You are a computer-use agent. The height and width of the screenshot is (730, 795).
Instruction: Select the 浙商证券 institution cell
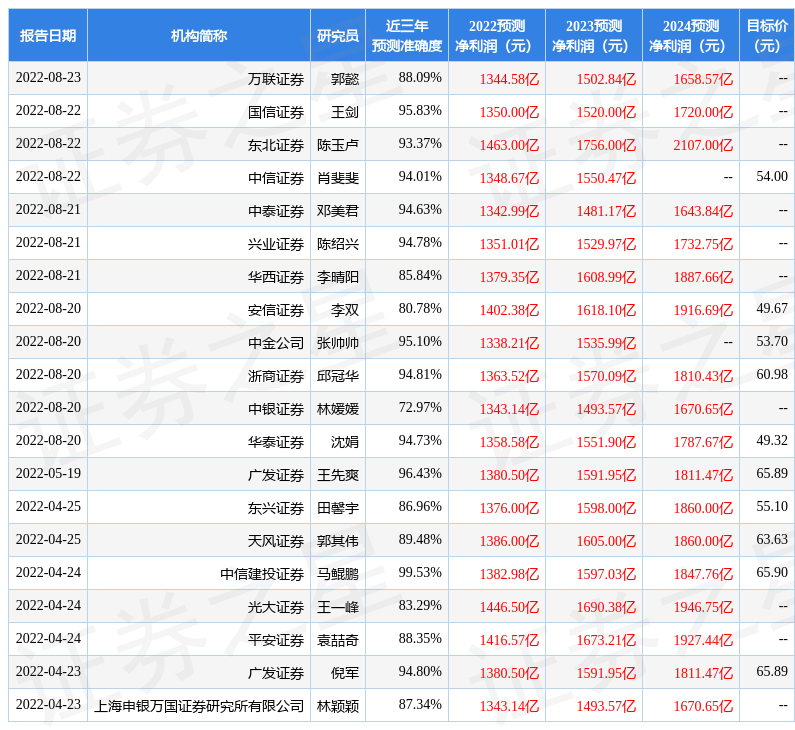click(199, 375)
